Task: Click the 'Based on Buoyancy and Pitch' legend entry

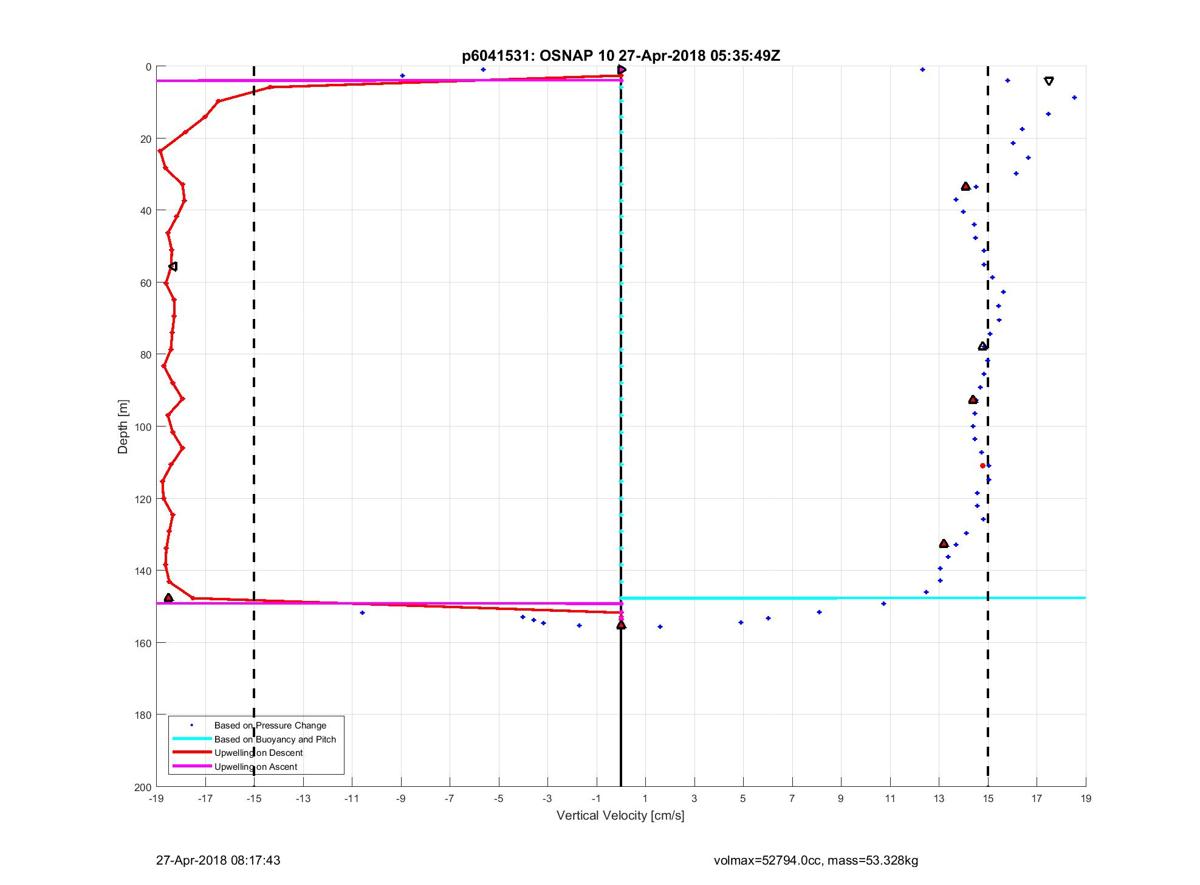Action: coord(275,739)
